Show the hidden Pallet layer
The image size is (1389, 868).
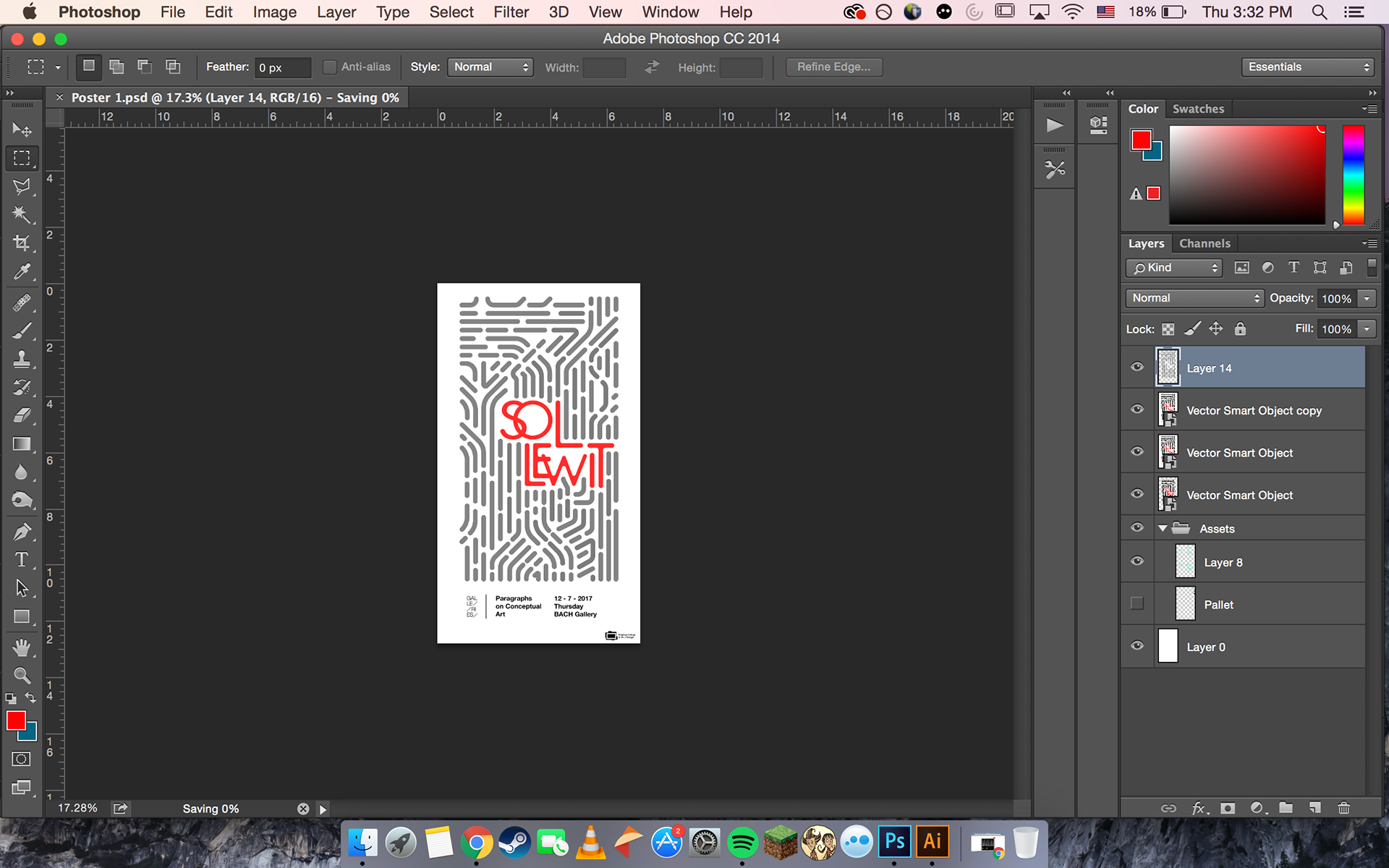click(1137, 603)
